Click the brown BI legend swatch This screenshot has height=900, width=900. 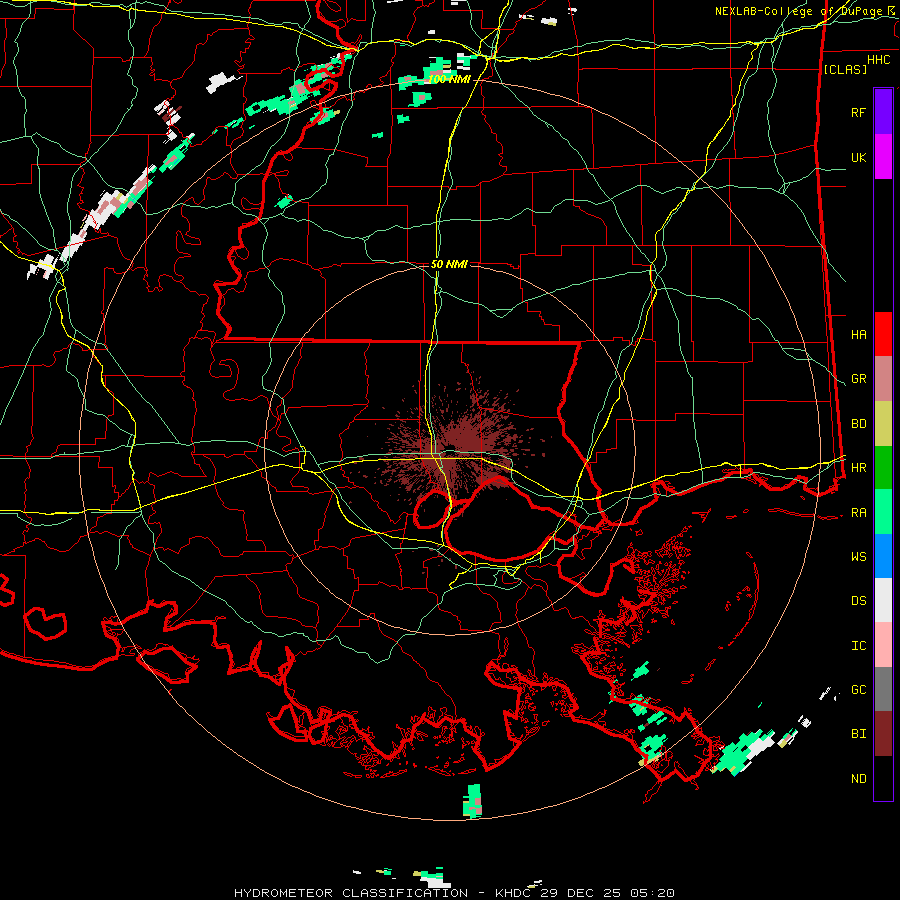[x=883, y=734]
